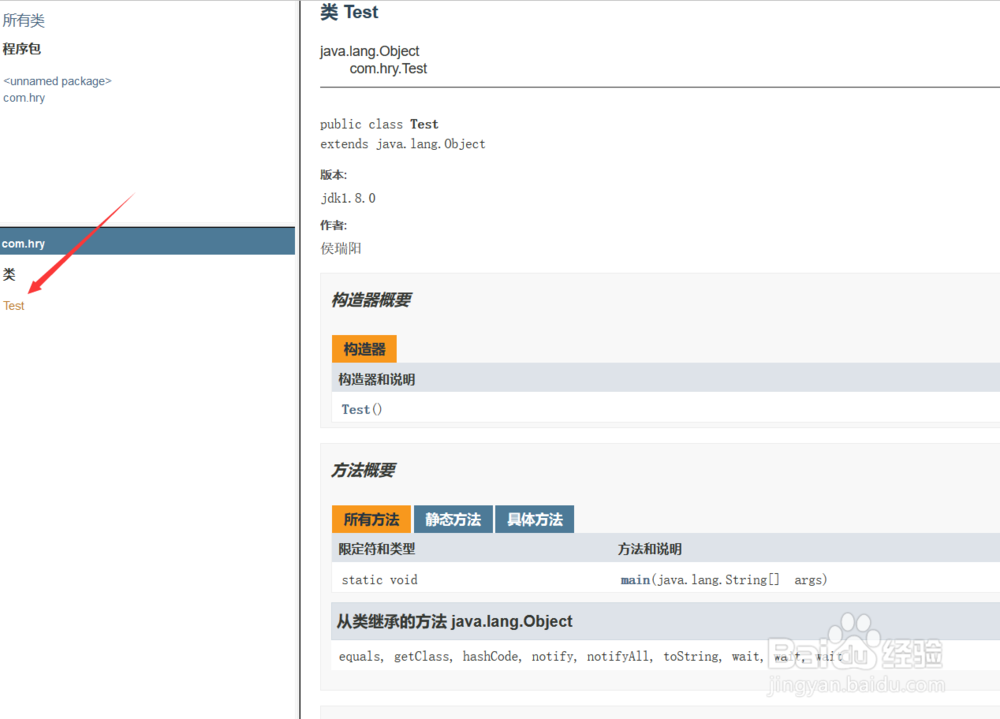Click the 构造器概要 heading
The width and height of the screenshot is (1000, 719).
point(371,300)
